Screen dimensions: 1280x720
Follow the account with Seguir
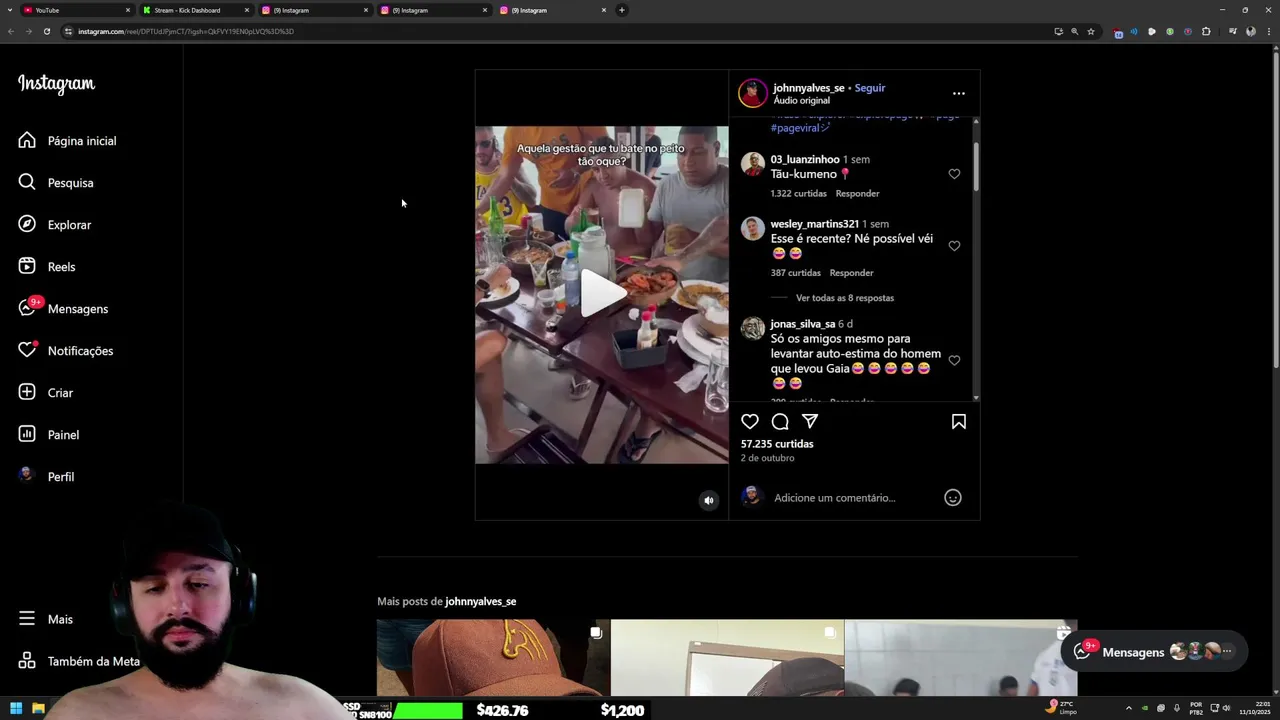[x=870, y=88]
